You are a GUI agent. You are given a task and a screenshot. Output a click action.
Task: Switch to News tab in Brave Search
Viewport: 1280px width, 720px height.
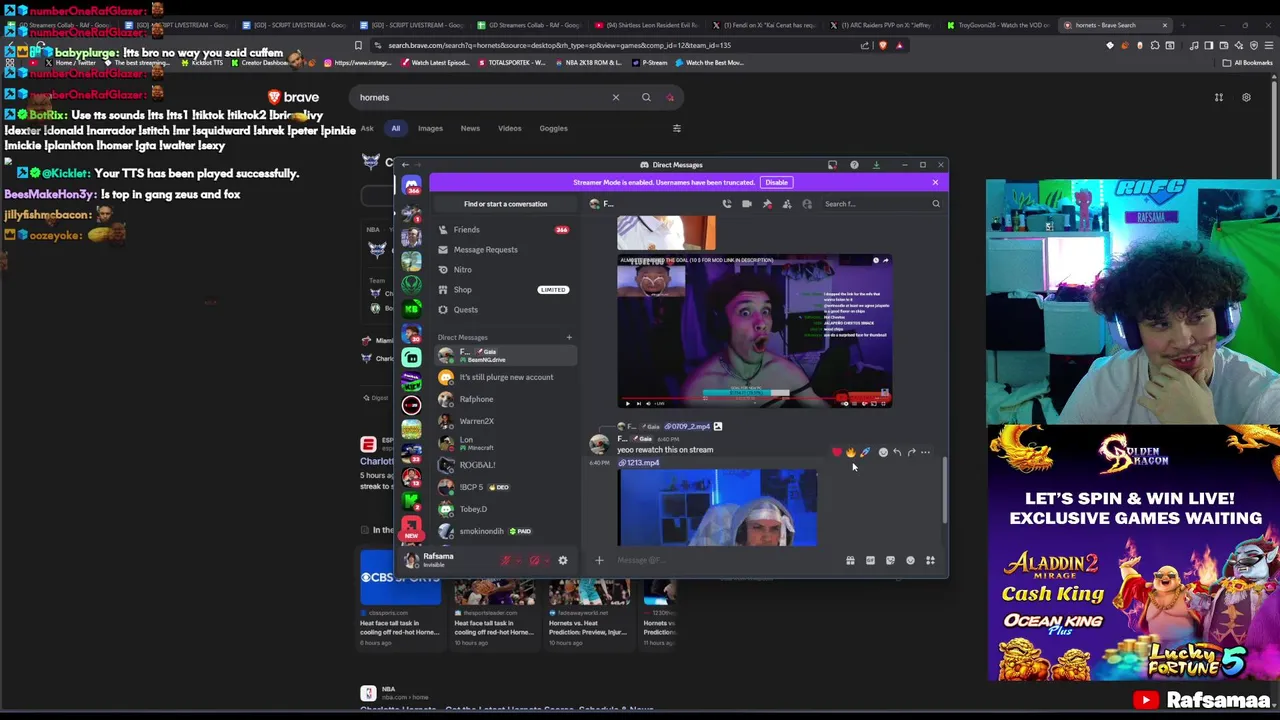(x=470, y=128)
